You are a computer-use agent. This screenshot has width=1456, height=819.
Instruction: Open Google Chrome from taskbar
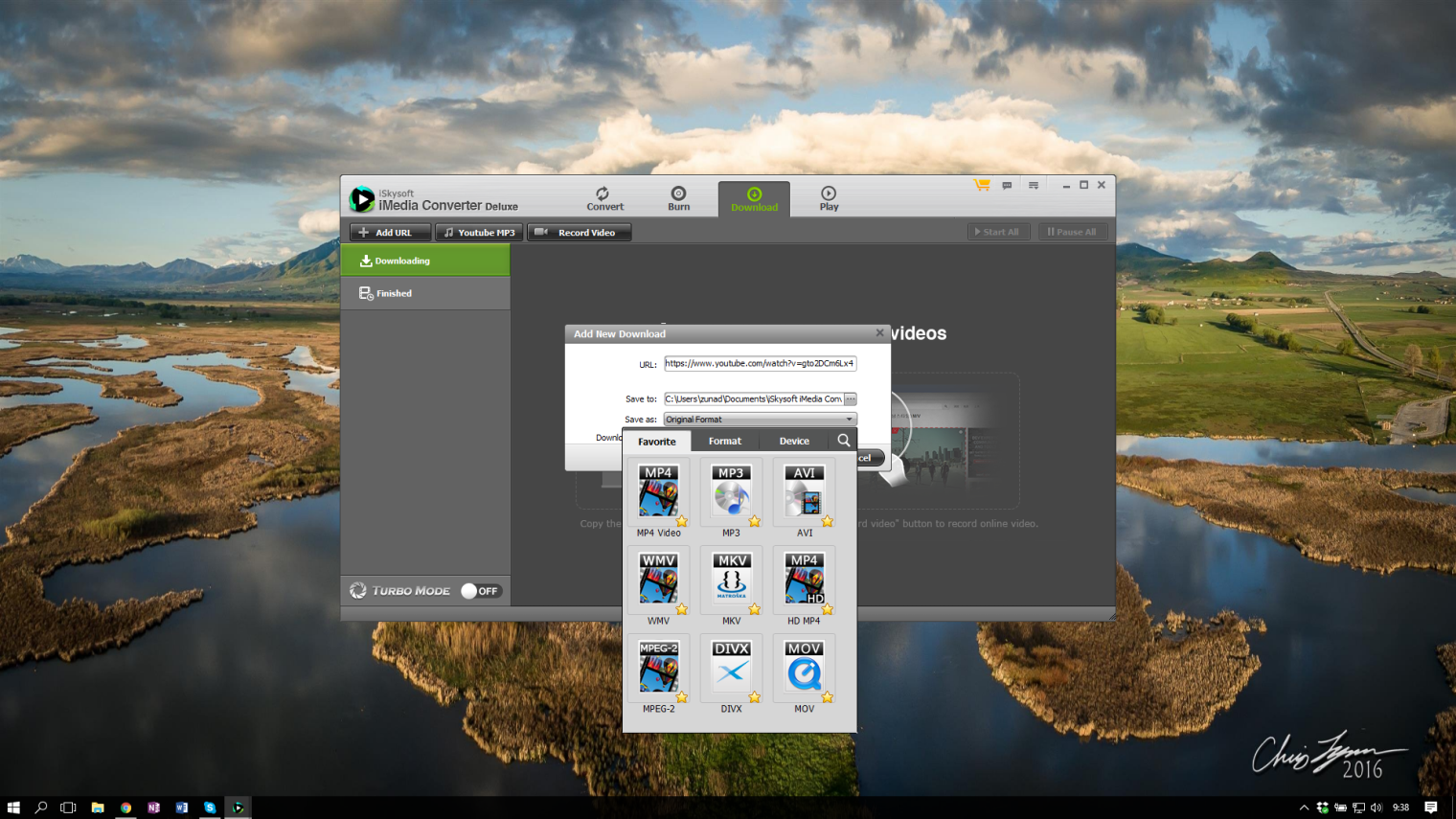click(125, 808)
